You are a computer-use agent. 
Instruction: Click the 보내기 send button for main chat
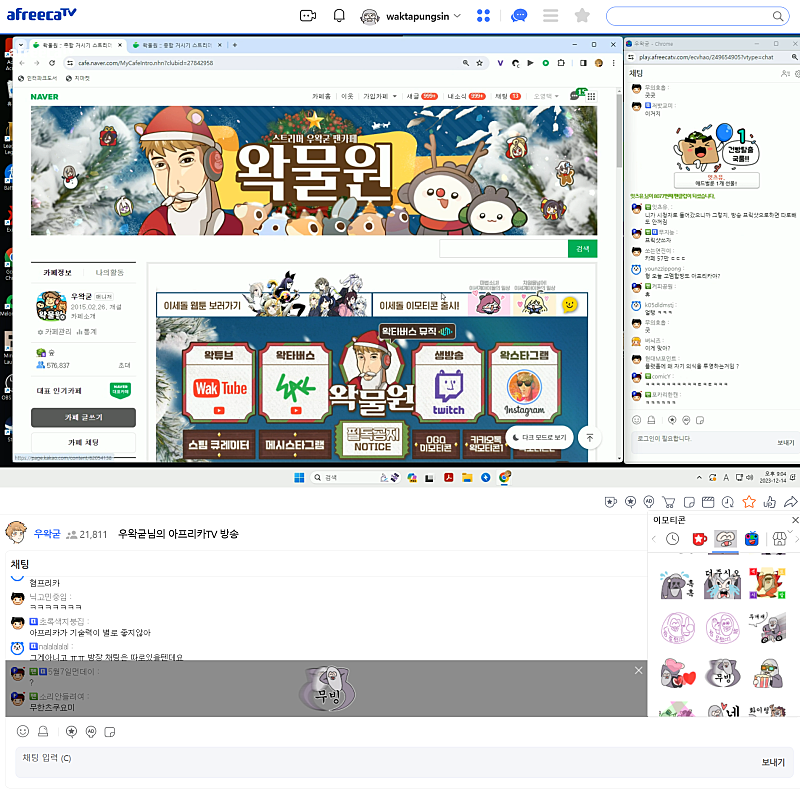click(772, 762)
